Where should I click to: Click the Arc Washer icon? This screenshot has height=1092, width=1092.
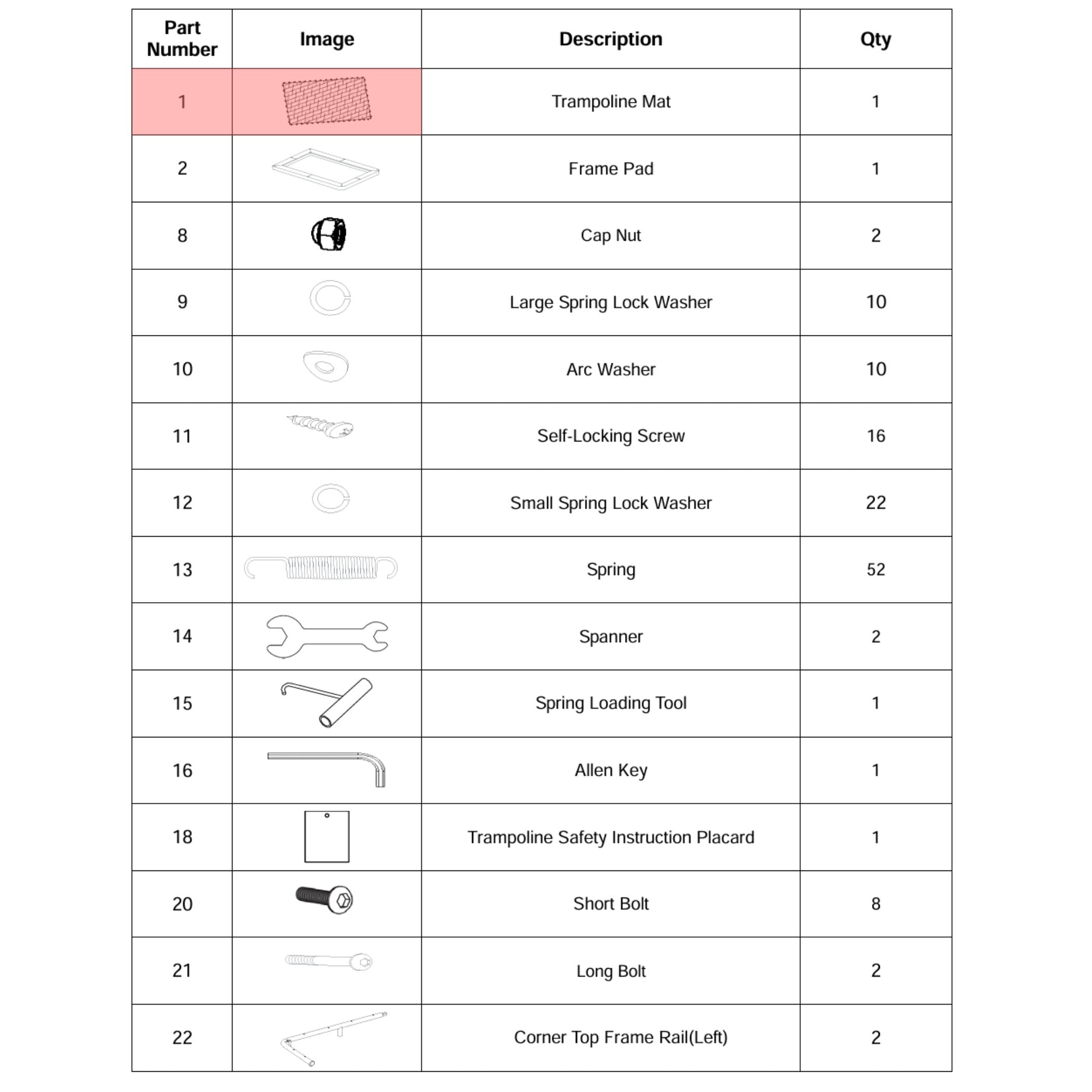coord(326,366)
